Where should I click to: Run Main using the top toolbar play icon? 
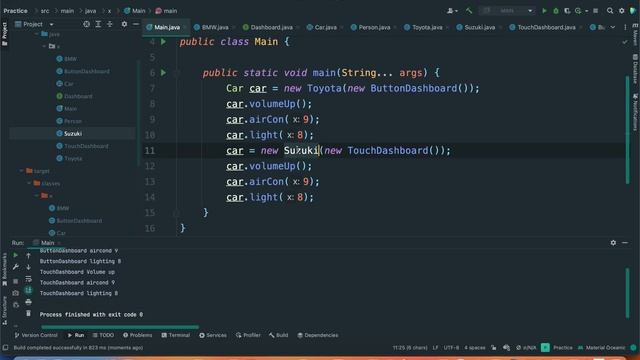click(544, 11)
